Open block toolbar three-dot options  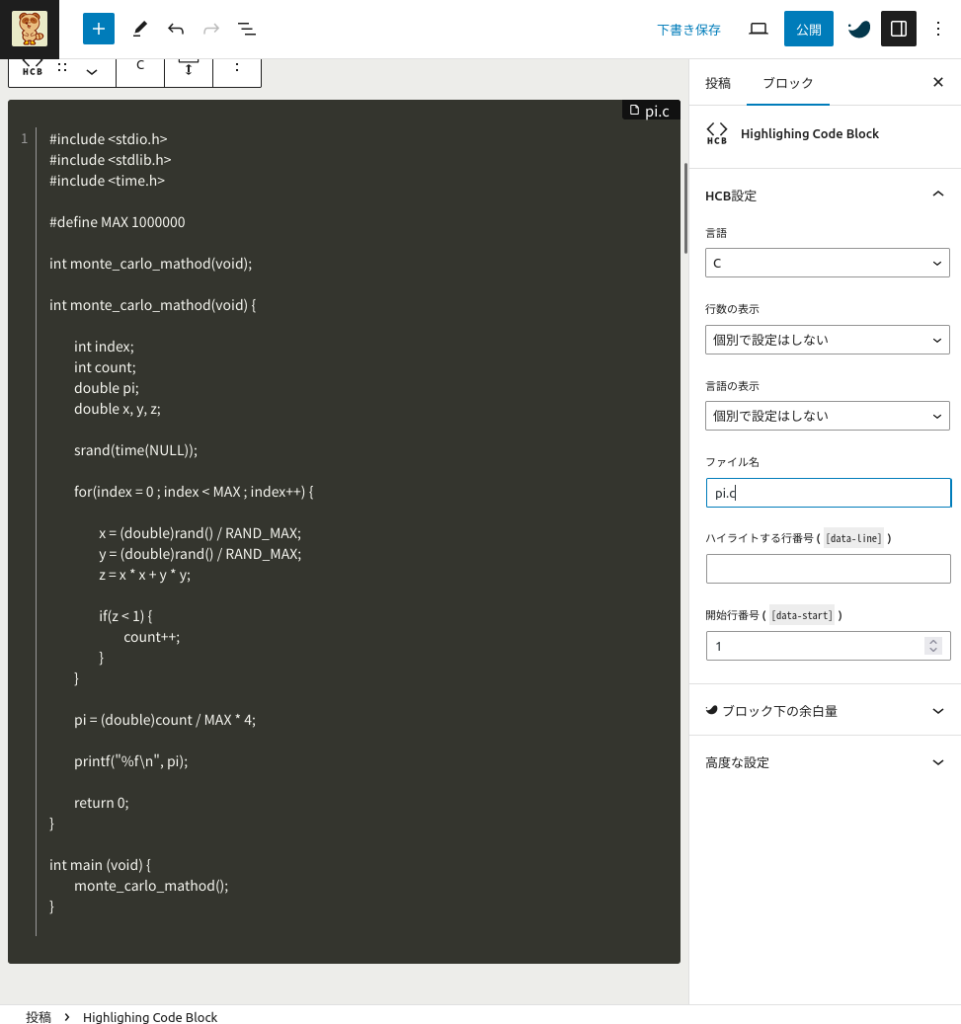[x=237, y=68]
